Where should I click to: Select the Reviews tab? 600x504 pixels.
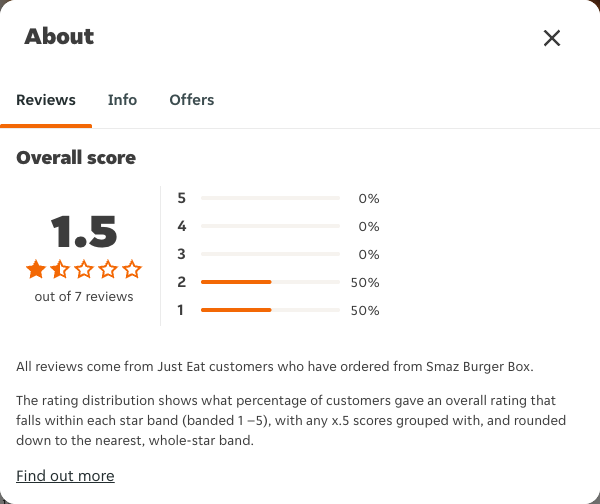coord(46,100)
